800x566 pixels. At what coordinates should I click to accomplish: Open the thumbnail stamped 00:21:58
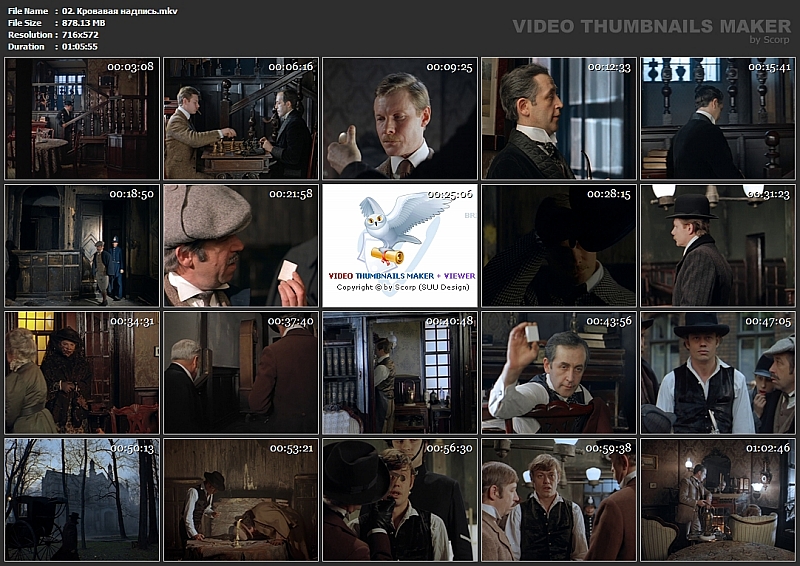click(x=241, y=245)
